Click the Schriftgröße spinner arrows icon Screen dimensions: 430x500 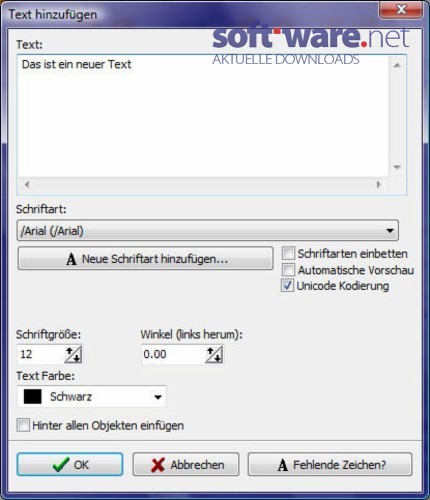click(x=73, y=354)
